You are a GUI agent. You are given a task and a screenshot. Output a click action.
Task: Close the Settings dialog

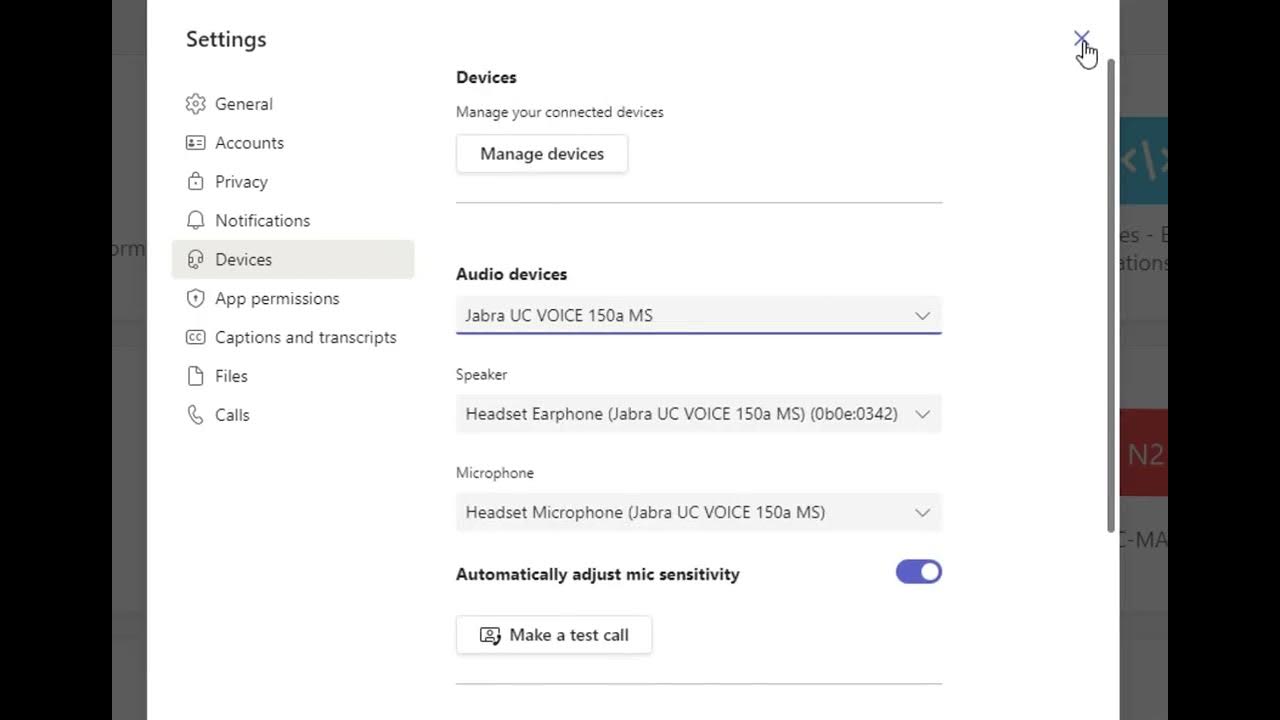(x=1081, y=39)
